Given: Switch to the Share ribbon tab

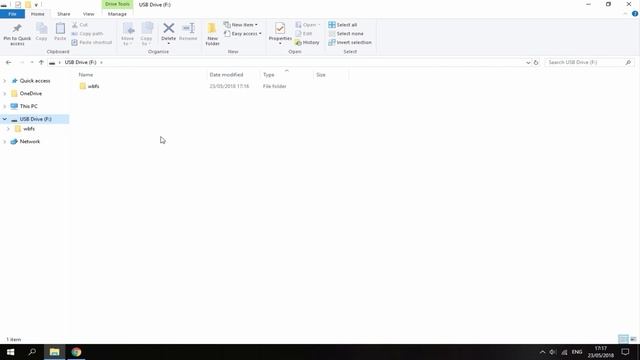Looking at the screenshot, I should [64, 14].
